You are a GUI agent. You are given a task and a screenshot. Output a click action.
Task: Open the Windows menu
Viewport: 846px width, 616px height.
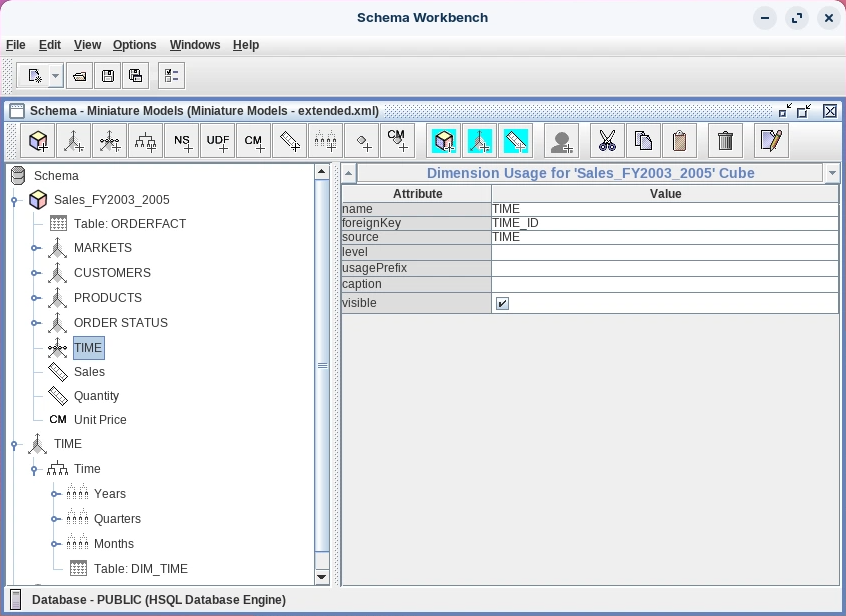pyautogui.click(x=195, y=45)
